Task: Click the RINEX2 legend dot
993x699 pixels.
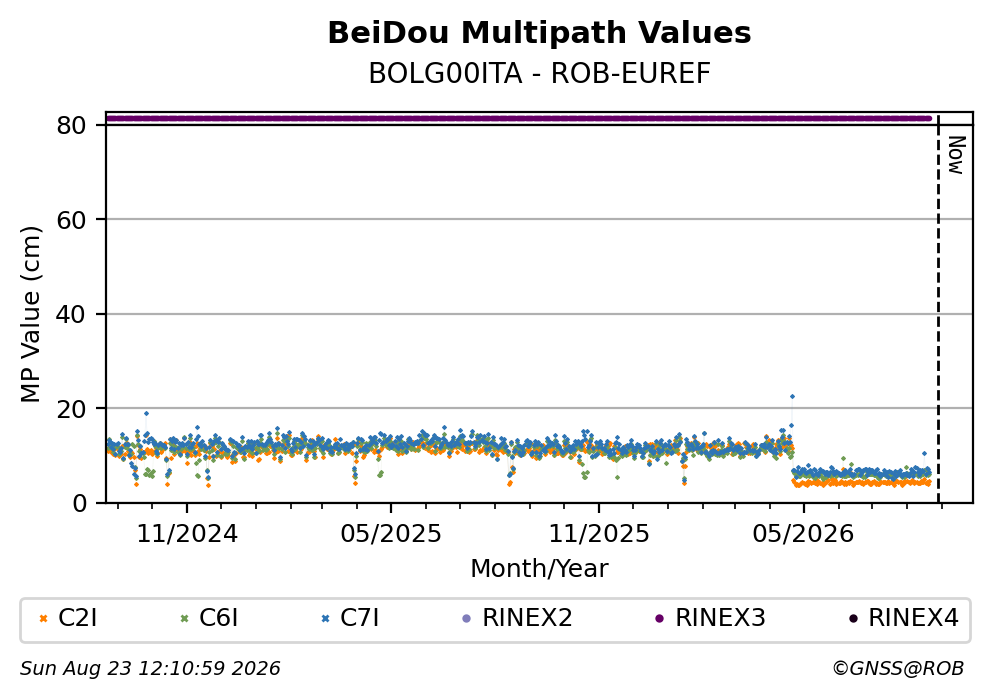Action: [467, 619]
